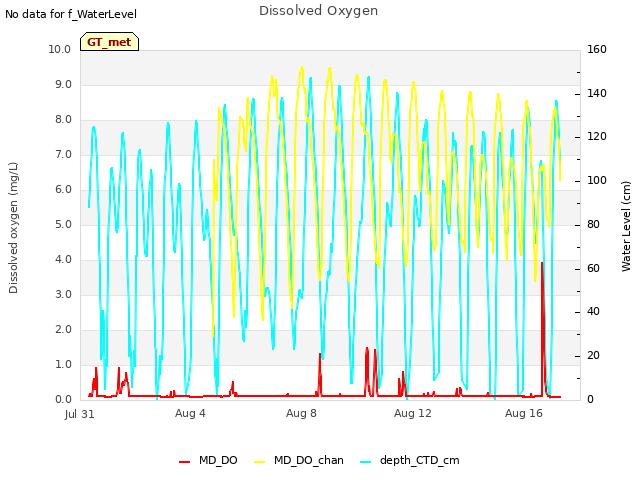Click the Aug 4 date tick label
640x480 pixels.
(x=190, y=413)
